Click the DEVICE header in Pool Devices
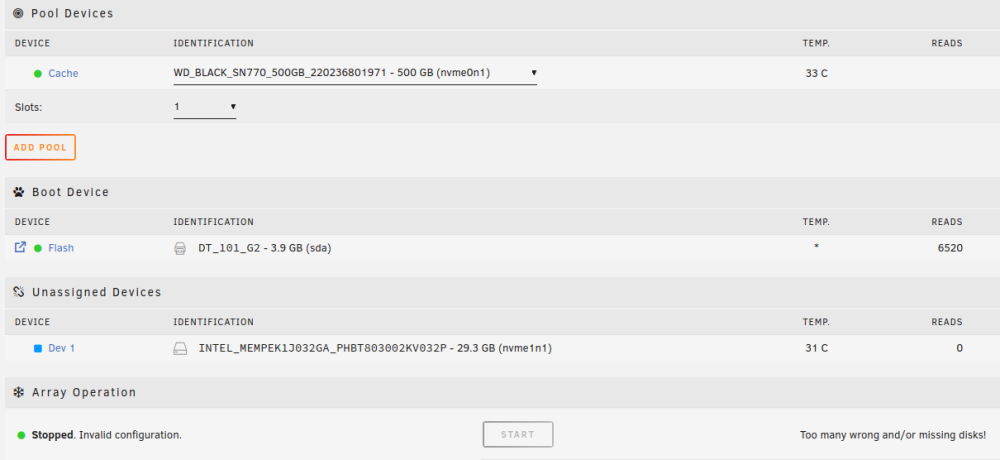Image resolution: width=1000 pixels, height=460 pixels. (33, 43)
